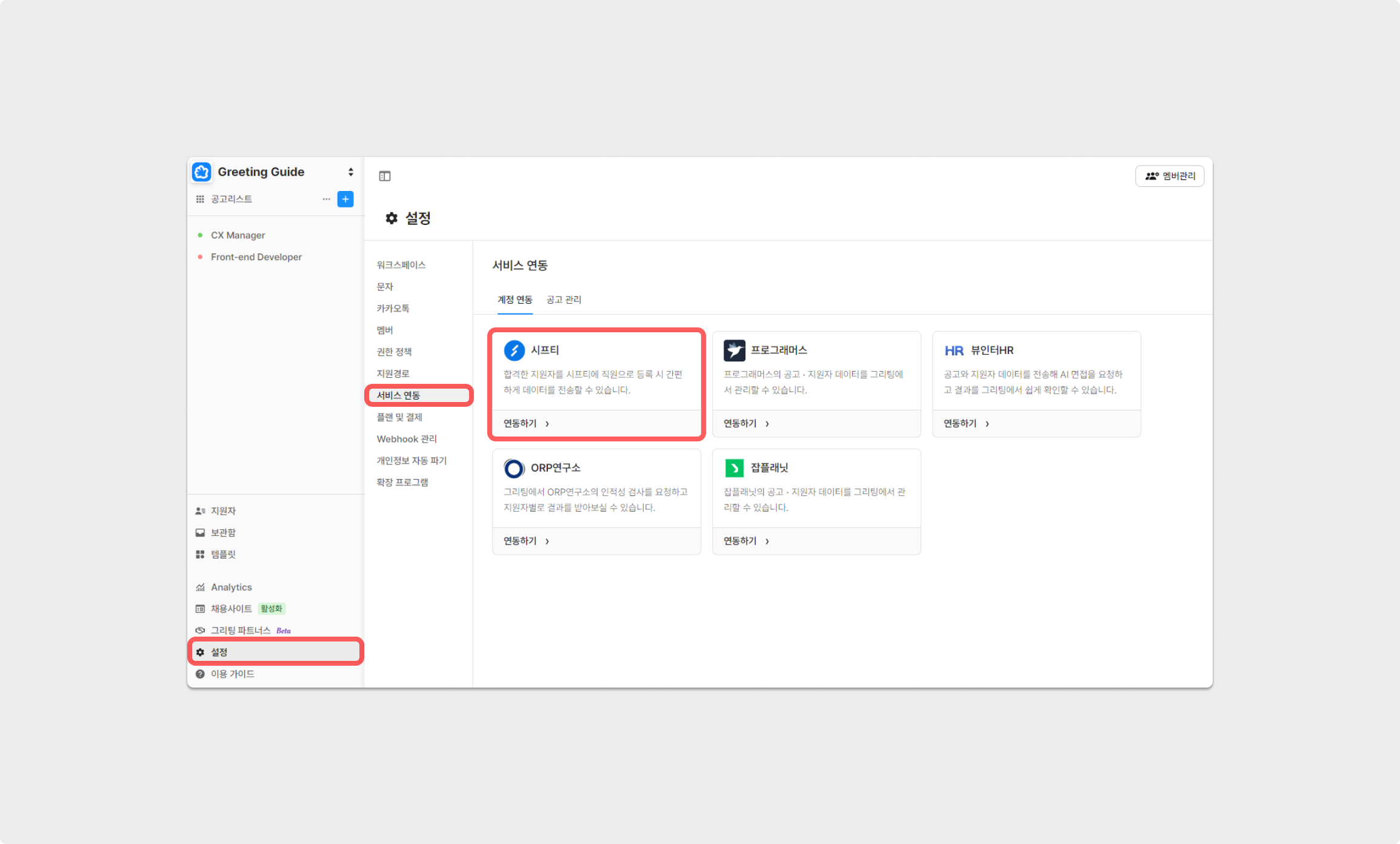Click 연동하기 chevron on the 잡플래닛 card
Viewport: 1400px width, 844px height.
click(767, 541)
